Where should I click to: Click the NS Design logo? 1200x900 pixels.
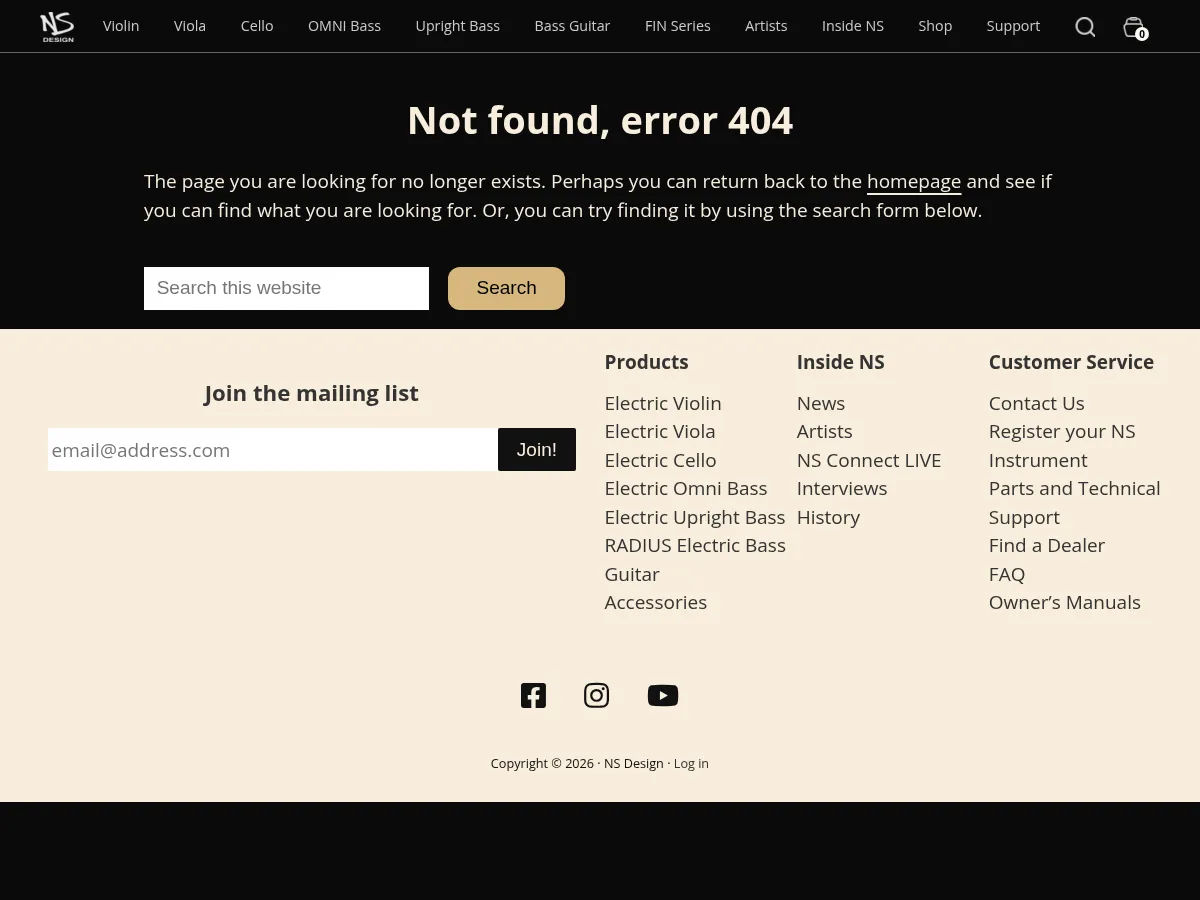tap(57, 27)
